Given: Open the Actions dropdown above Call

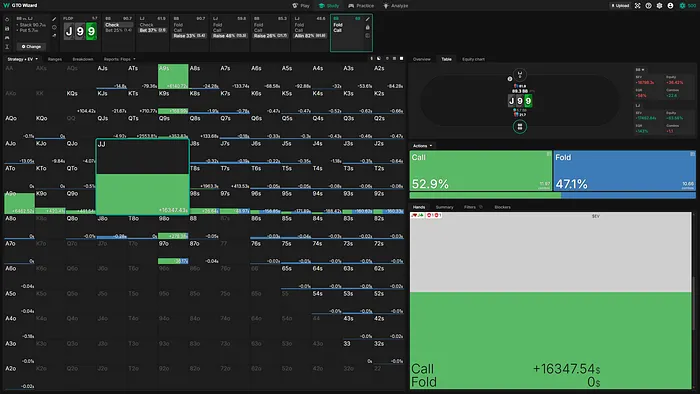Looking at the screenshot, I should pos(422,145).
